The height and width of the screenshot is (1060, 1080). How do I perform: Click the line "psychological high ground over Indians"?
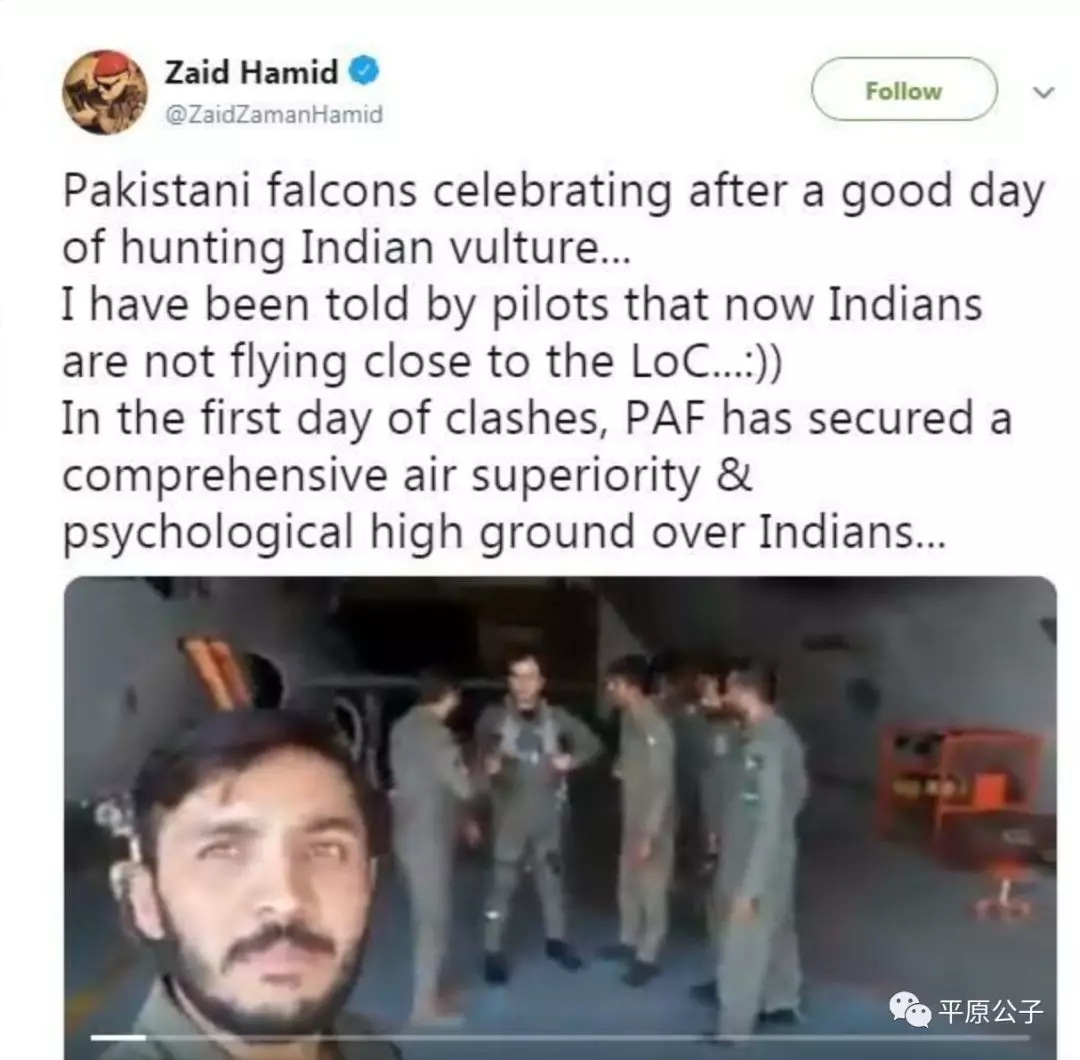[504, 532]
